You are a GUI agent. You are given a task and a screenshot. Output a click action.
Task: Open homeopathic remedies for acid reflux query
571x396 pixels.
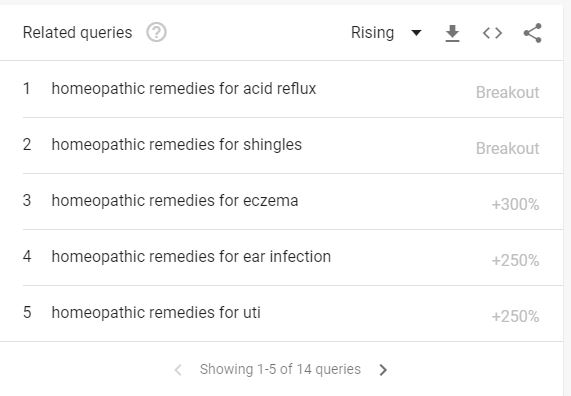pos(184,89)
